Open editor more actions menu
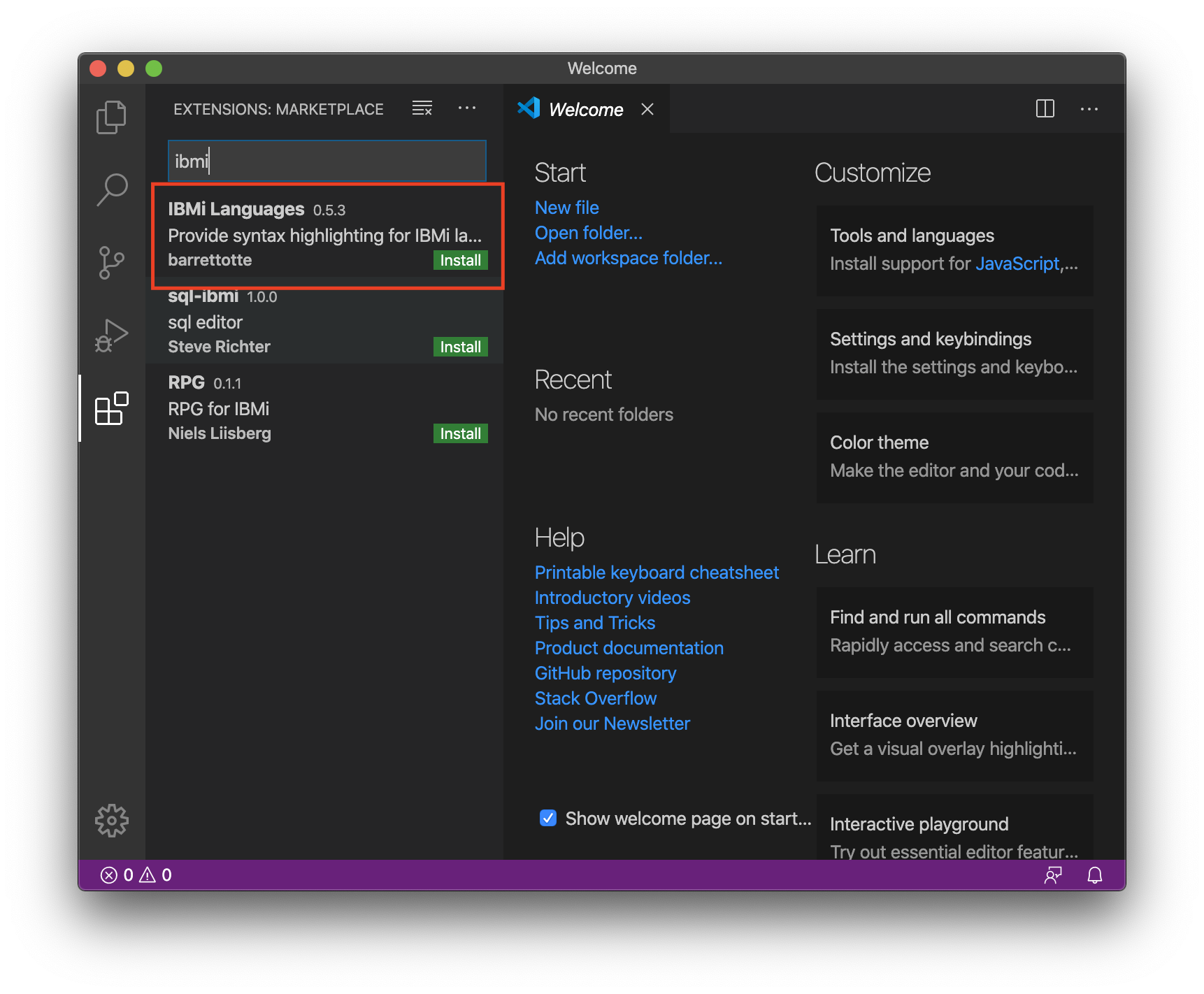Viewport: 1204px width, 994px height. (1089, 109)
